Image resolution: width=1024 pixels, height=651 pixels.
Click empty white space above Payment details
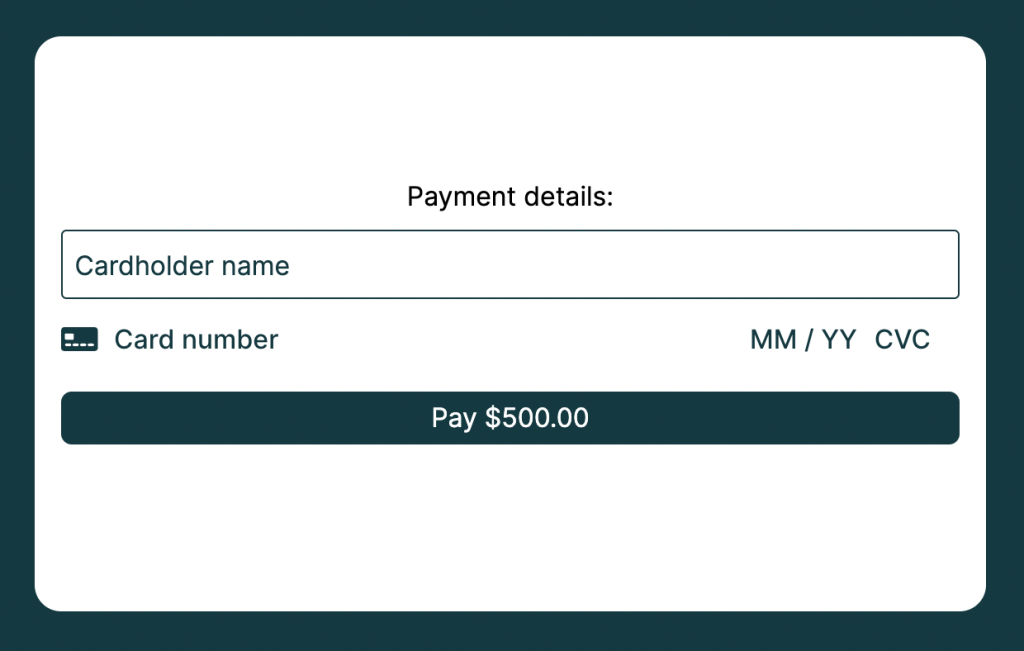coord(510,104)
